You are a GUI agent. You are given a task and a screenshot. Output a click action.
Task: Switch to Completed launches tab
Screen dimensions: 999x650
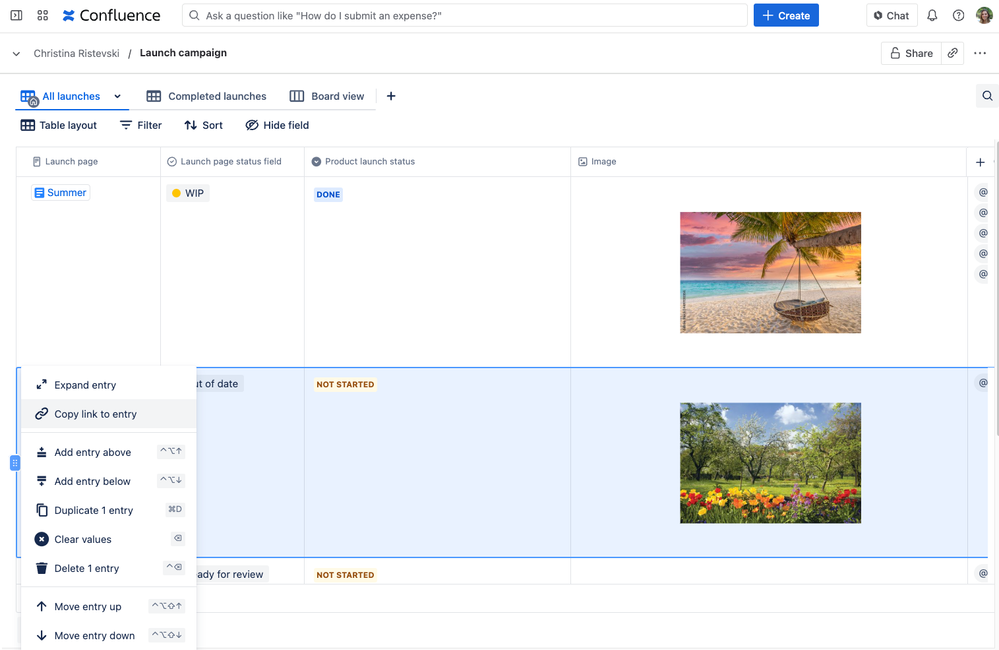pos(206,96)
